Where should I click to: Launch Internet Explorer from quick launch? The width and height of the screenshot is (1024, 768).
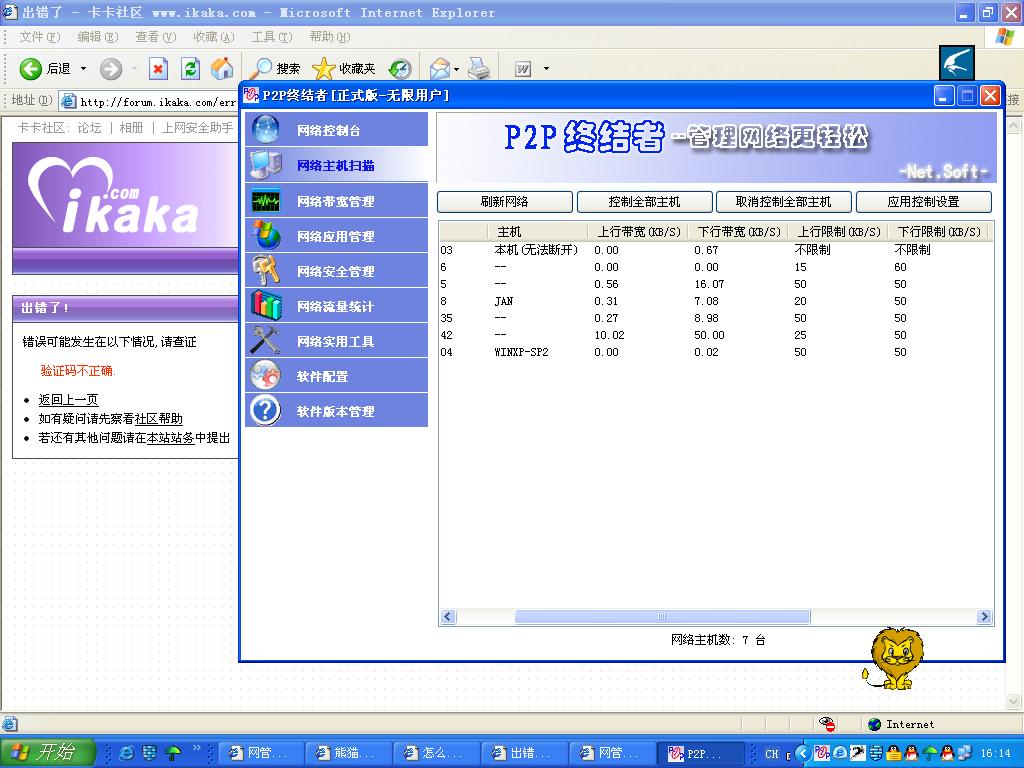[127, 753]
